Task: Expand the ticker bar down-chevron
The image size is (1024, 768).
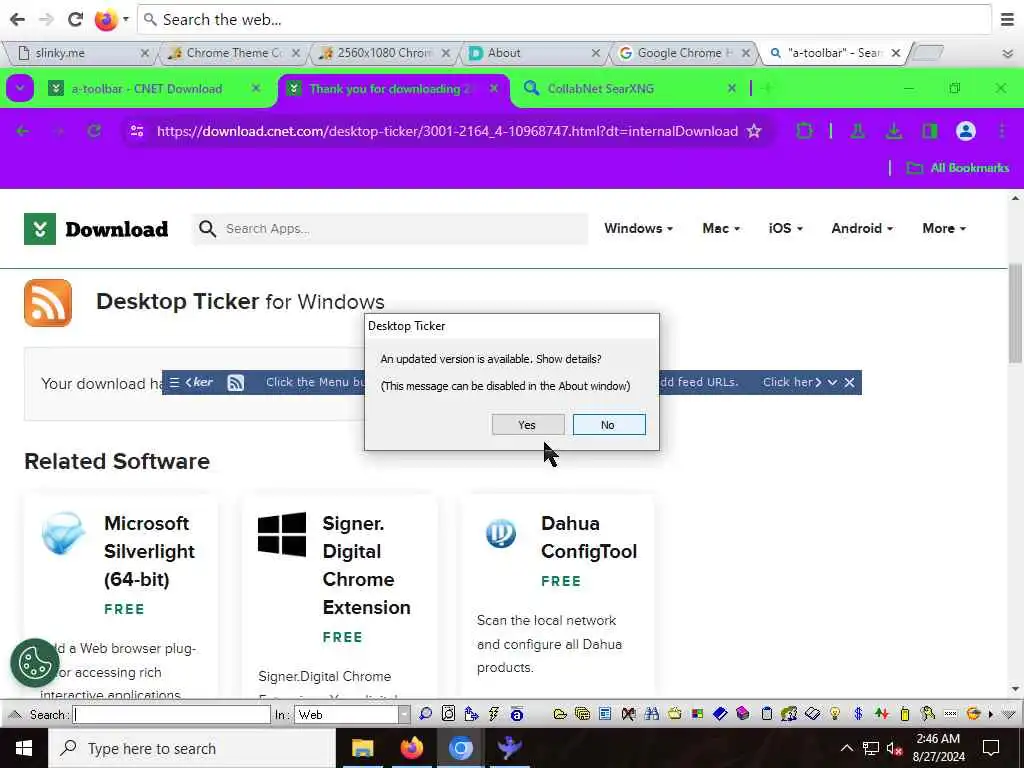Action: tap(832, 383)
